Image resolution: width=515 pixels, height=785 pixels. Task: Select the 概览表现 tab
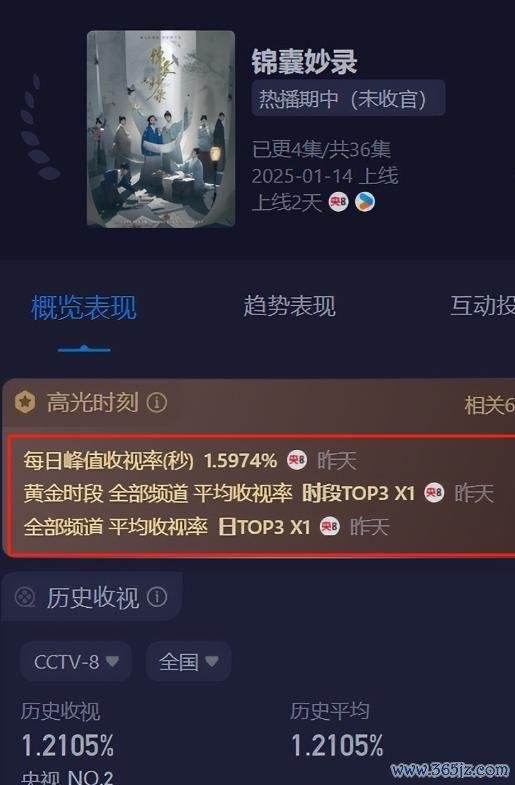click(x=84, y=307)
